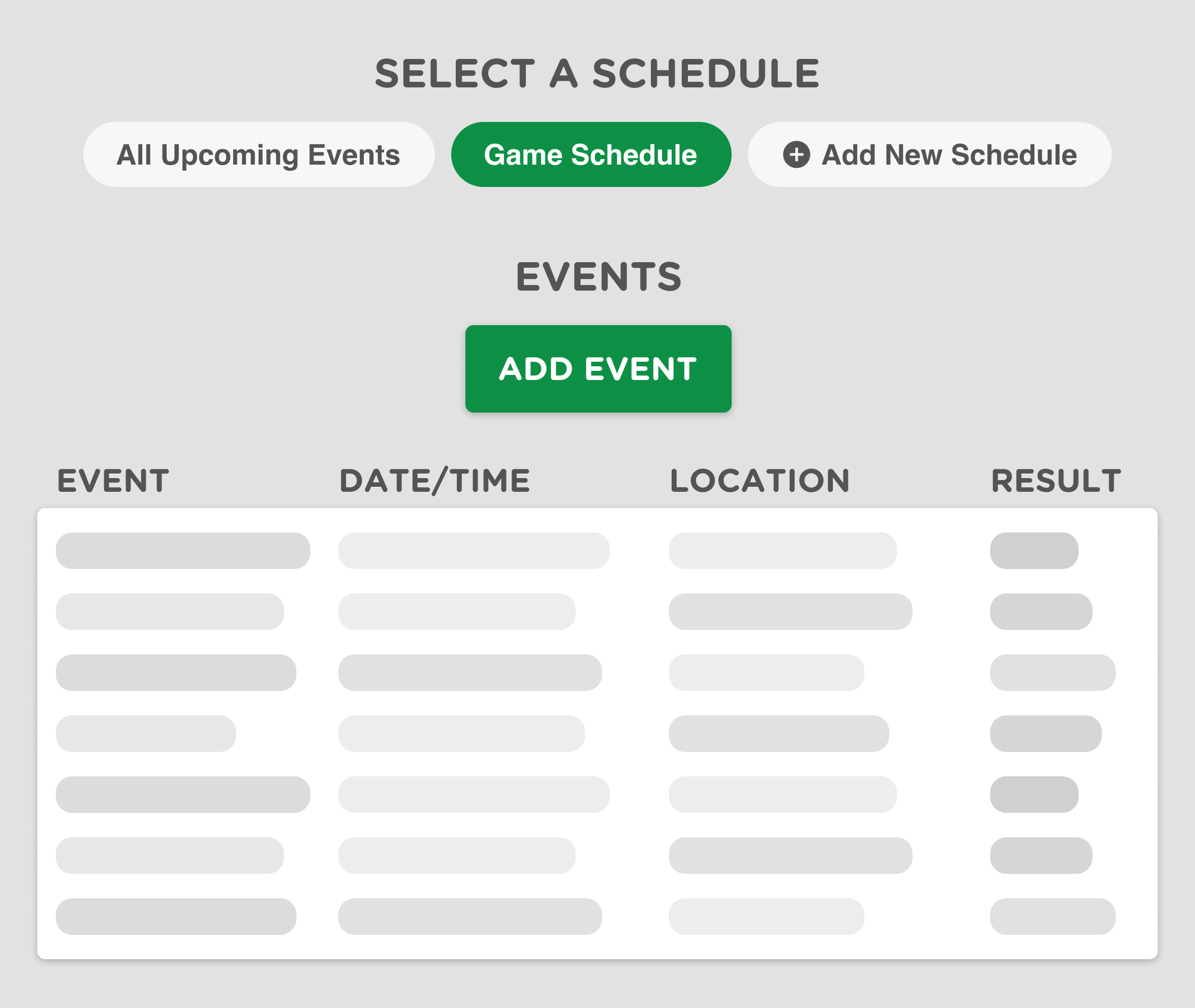The image size is (1195, 1008).
Task: Select the Game Schedule tab
Action: pyautogui.click(x=591, y=154)
